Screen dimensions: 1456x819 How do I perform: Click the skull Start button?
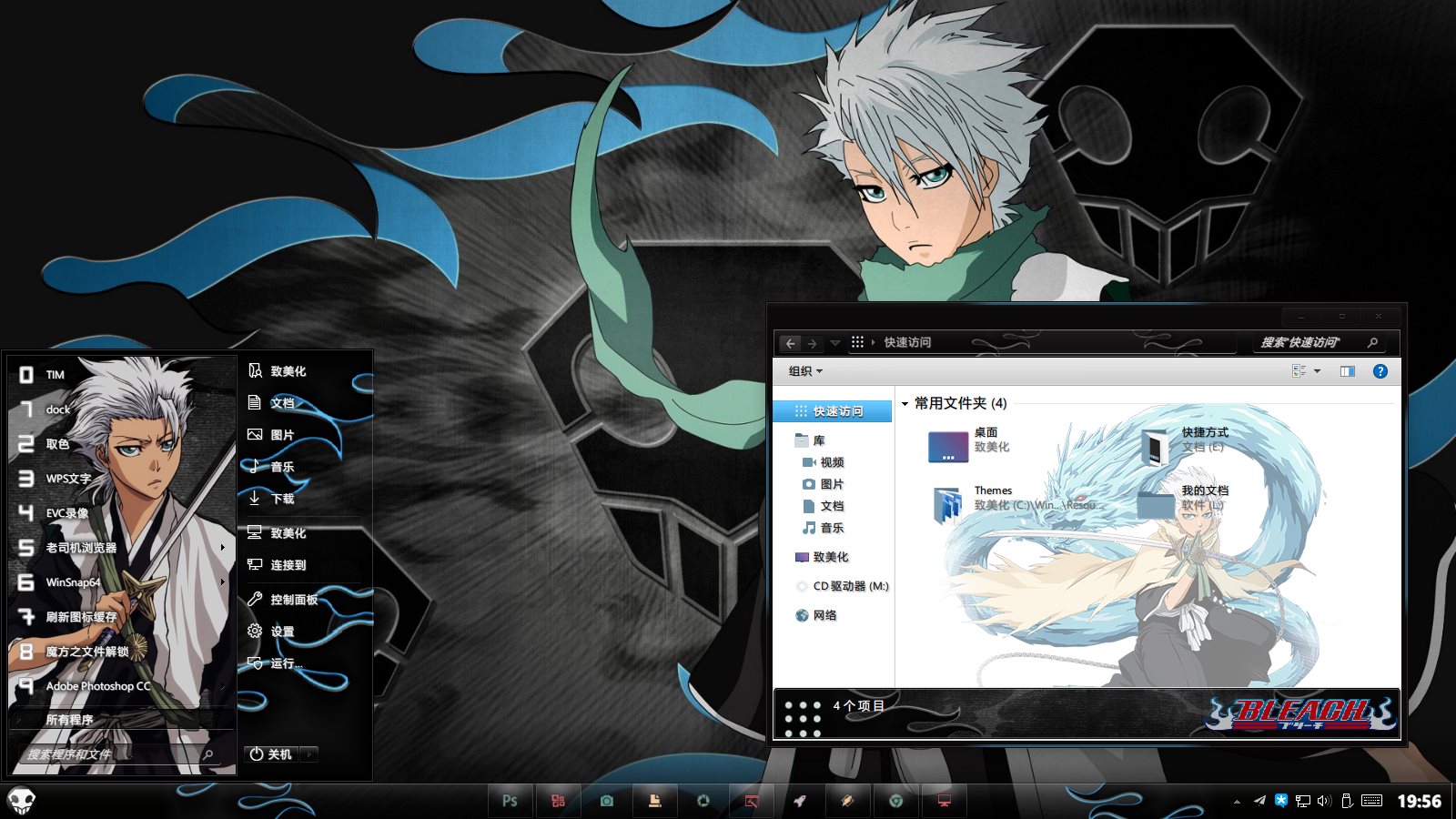pos(21,801)
